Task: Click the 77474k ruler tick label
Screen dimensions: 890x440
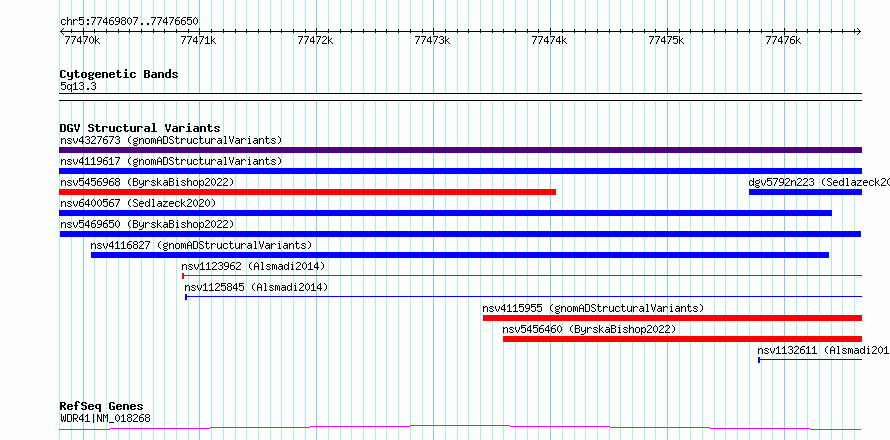Action: pos(549,40)
